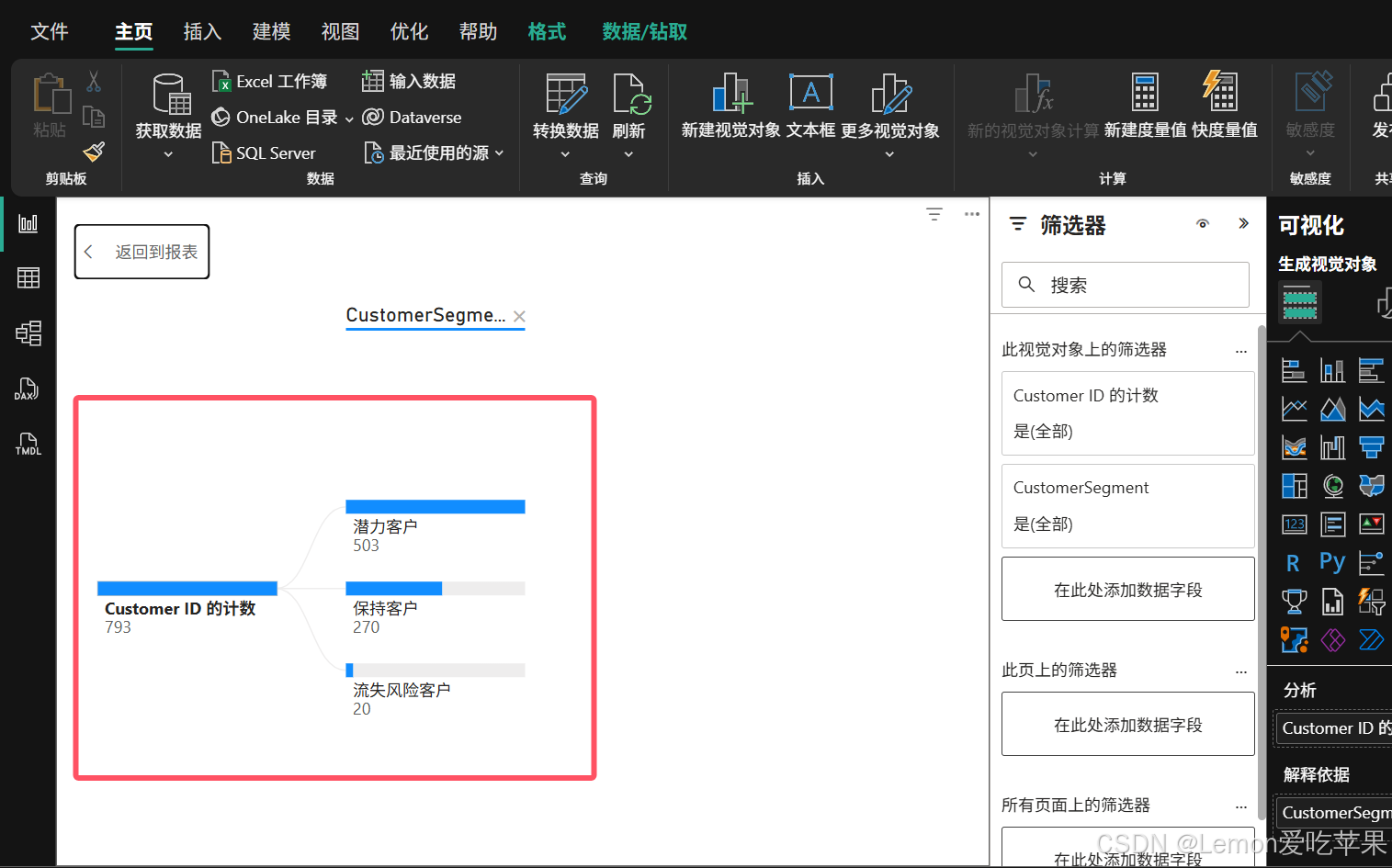The width and height of the screenshot is (1392, 868).
Task: Select the stacked column chart visual
Action: tap(1332, 370)
